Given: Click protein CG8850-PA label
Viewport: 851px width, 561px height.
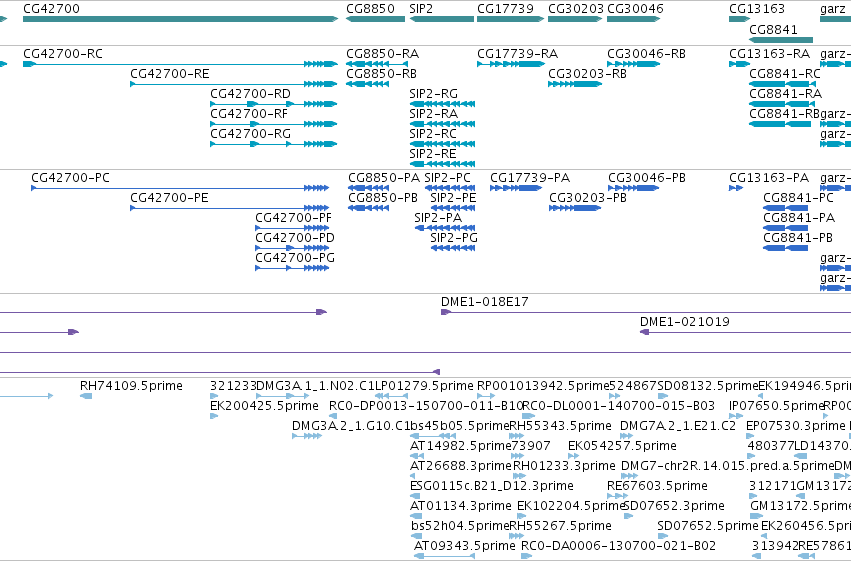Looking at the screenshot, I should coord(384,178).
